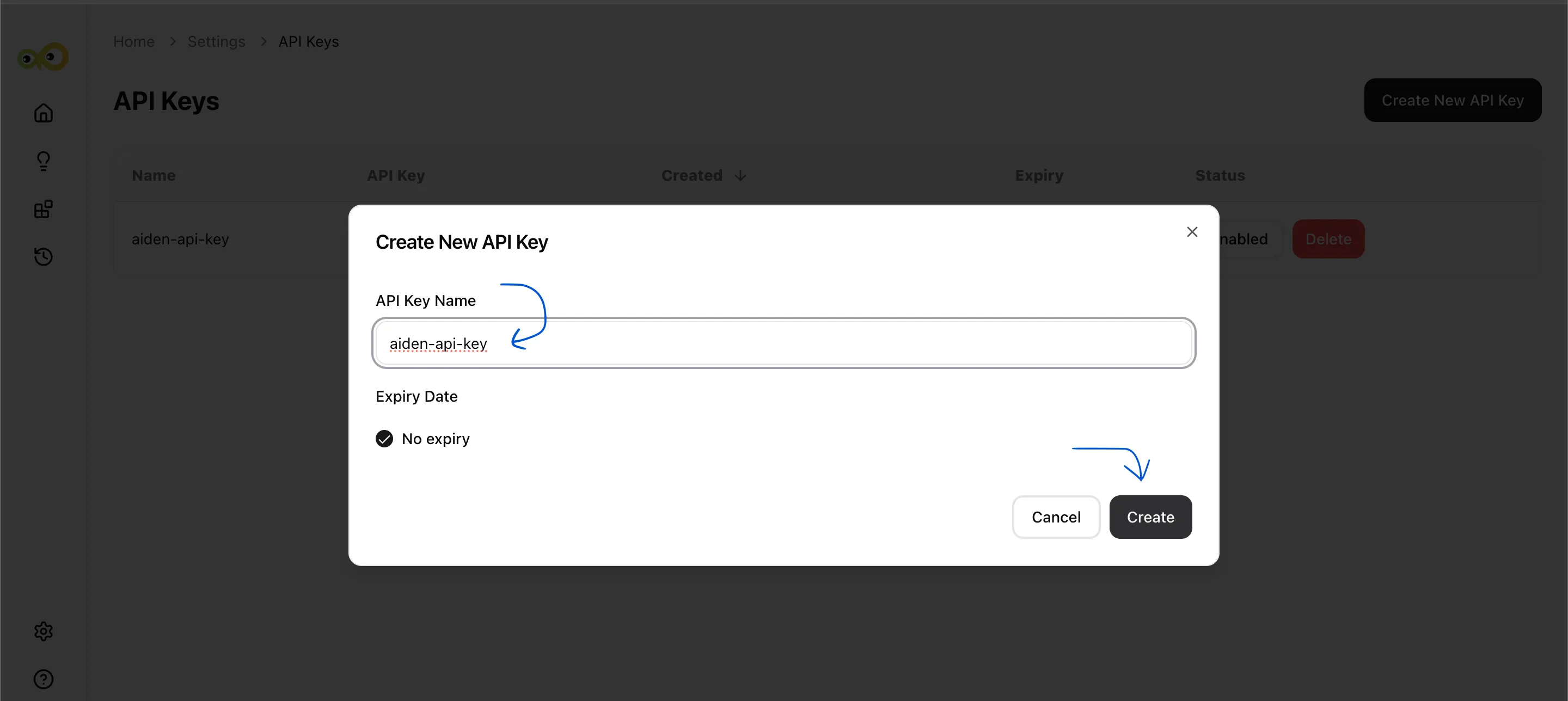1568x701 pixels.
Task: Delete the aiden-api-key row
Action: tap(1327, 239)
